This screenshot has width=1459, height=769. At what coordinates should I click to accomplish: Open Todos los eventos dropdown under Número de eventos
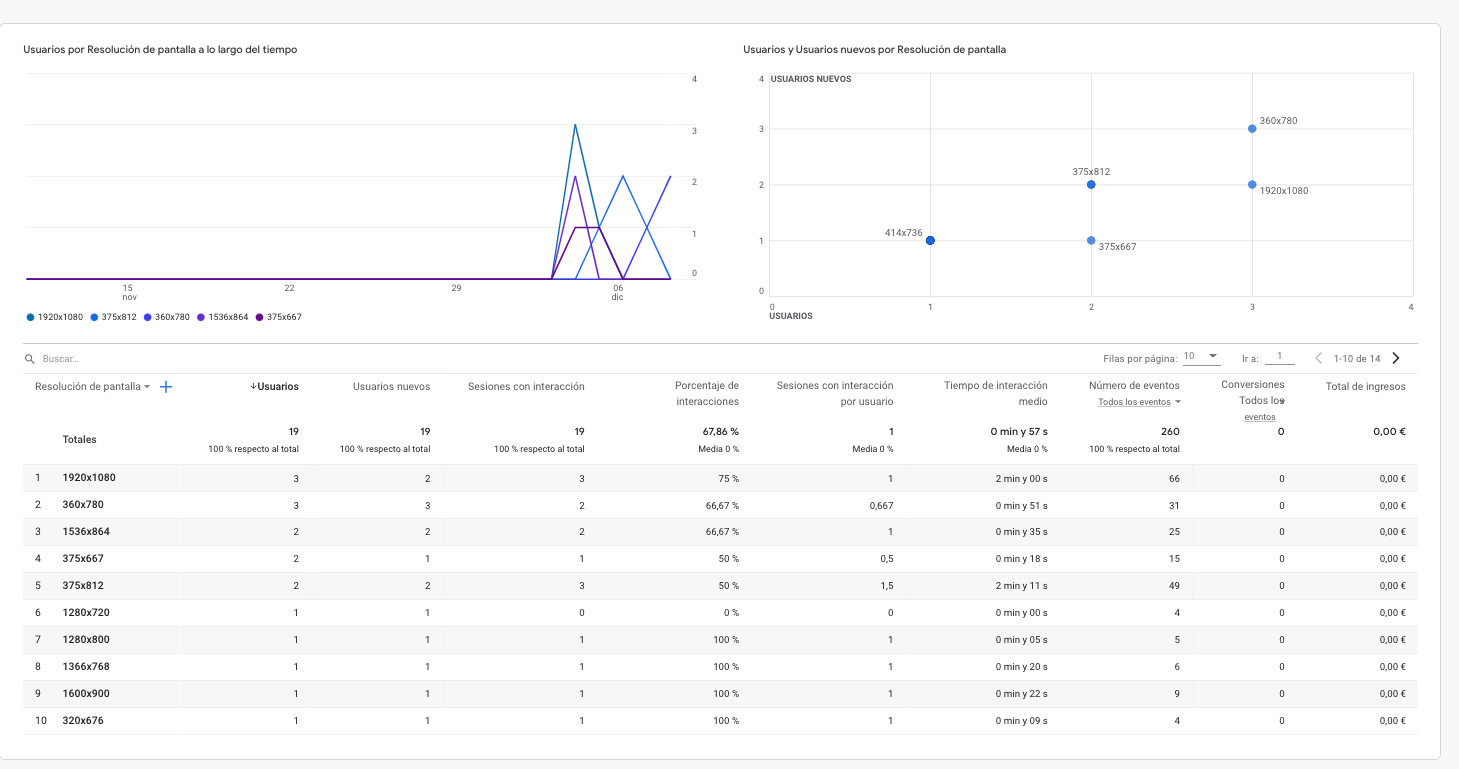[x=1140, y=402]
